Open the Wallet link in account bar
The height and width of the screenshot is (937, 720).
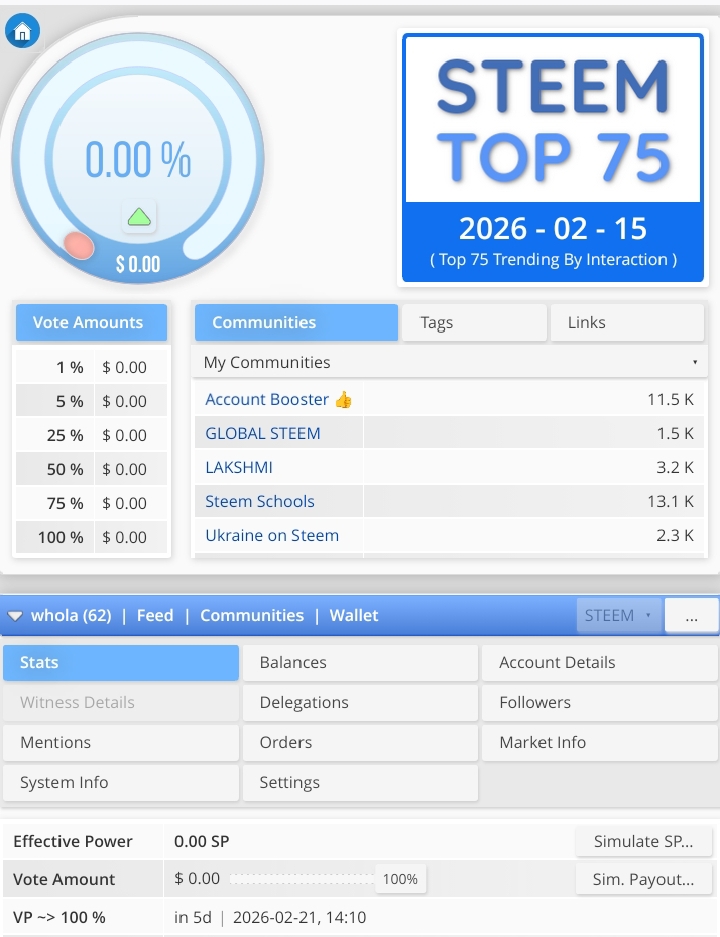coord(354,616)
